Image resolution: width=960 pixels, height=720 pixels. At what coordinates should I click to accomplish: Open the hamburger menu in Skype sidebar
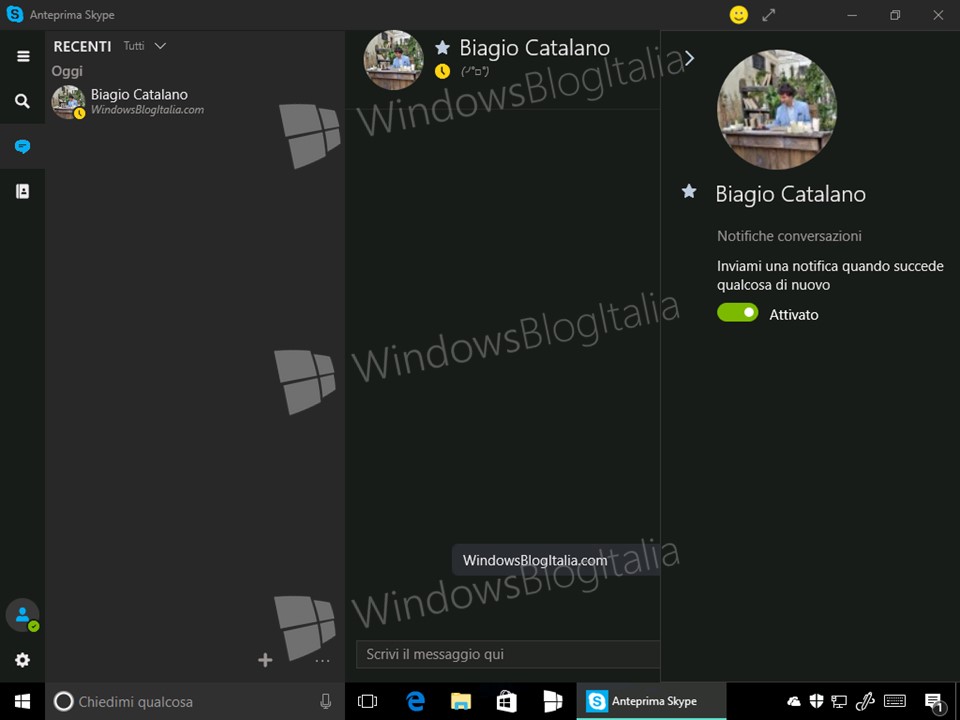click(x=23, y=56)
